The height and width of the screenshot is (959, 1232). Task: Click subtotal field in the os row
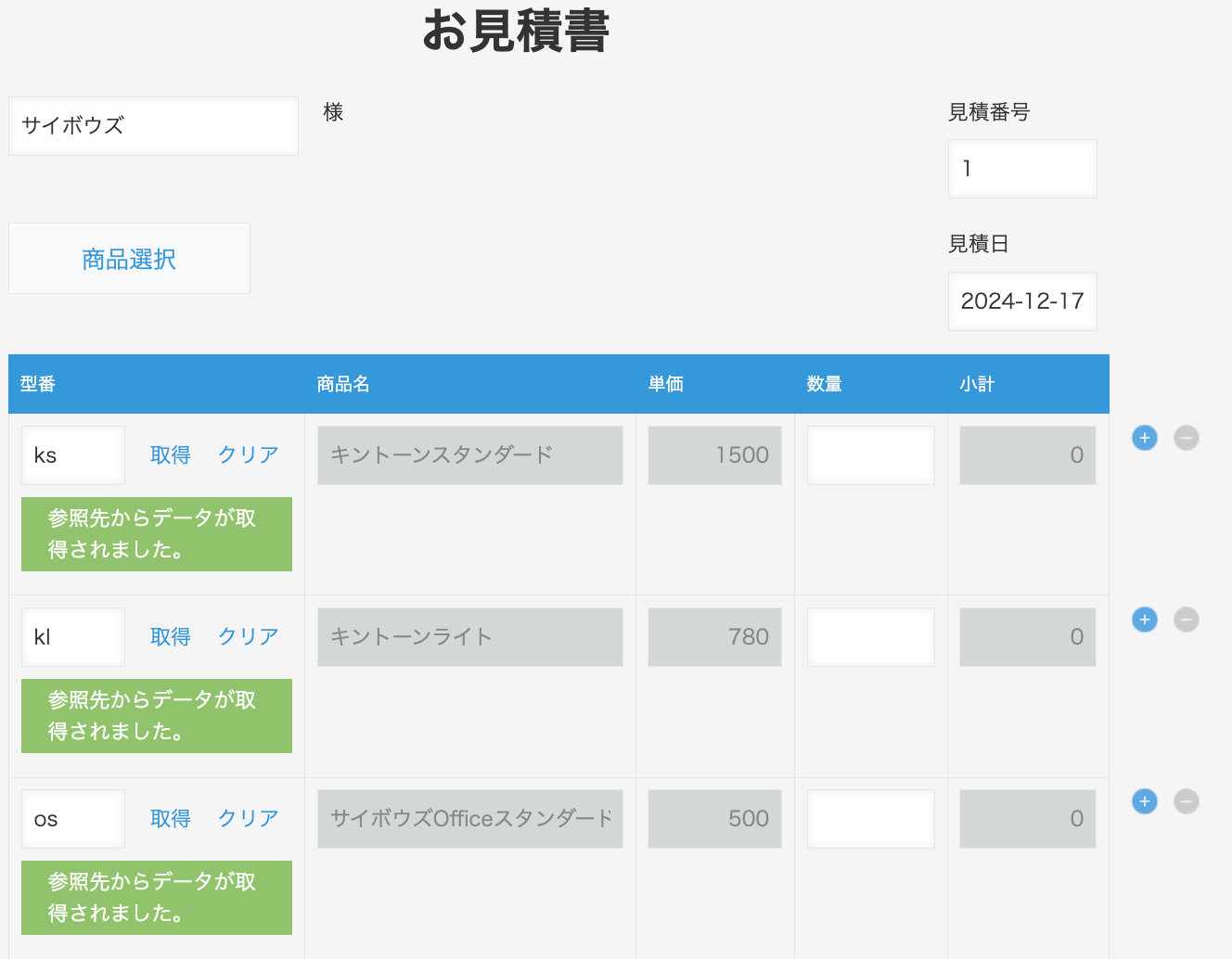tap(1028, 819)
